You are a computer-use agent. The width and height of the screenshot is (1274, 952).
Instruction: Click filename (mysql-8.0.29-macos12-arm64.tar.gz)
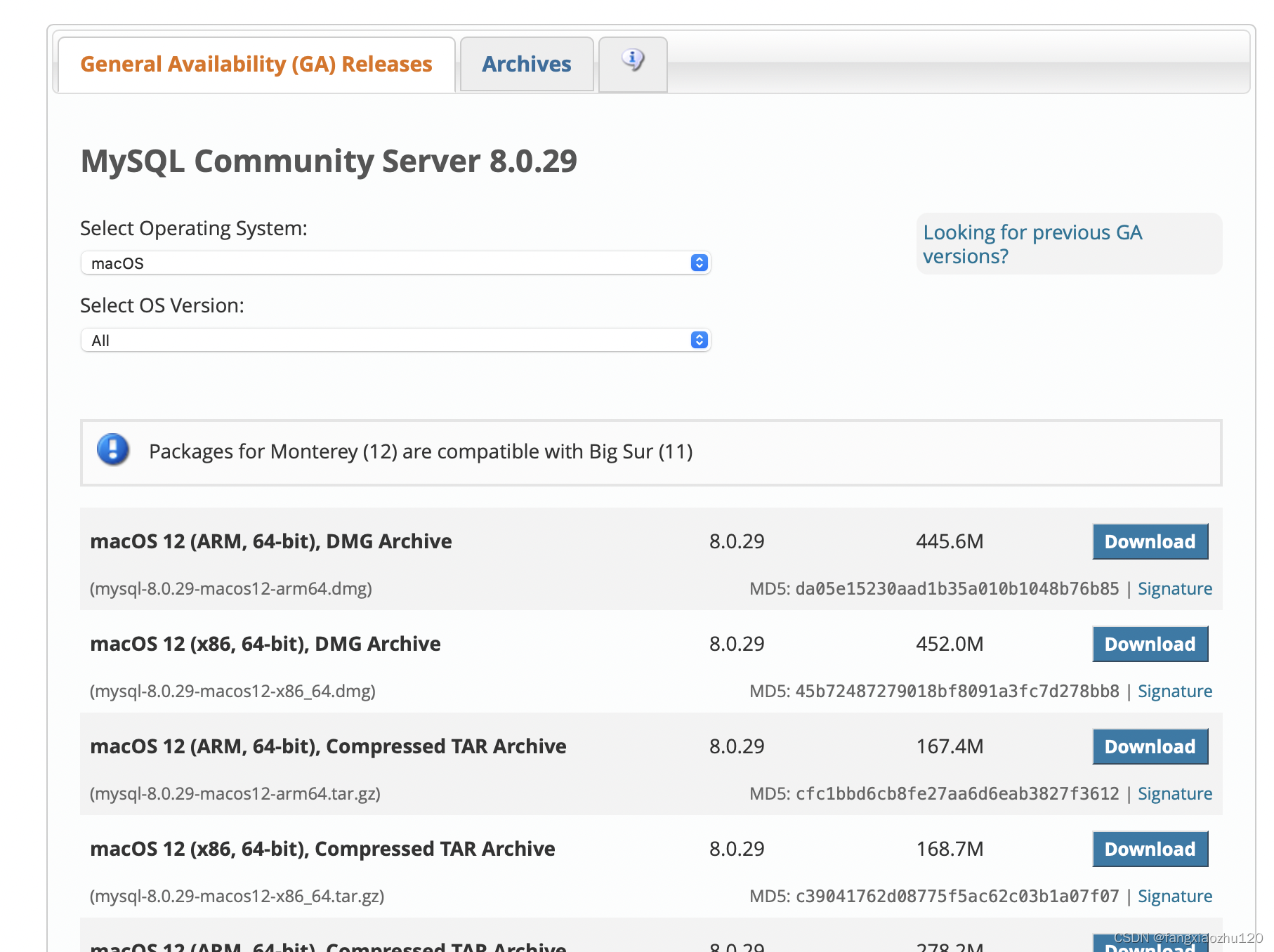(x=235, y=793)
